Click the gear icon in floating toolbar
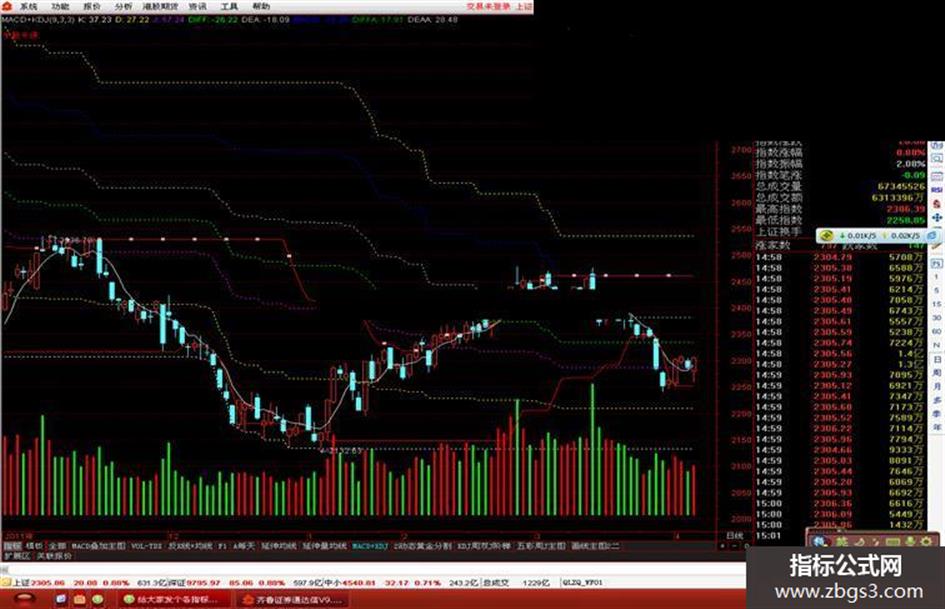The height and width of the screenshot is (609, 945). tap(926, 541)
